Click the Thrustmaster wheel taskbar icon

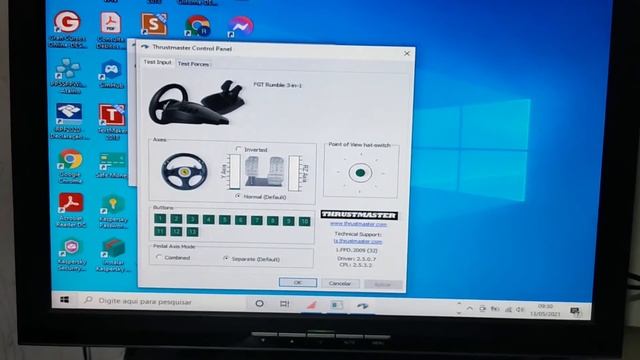[x=362, y=306]
